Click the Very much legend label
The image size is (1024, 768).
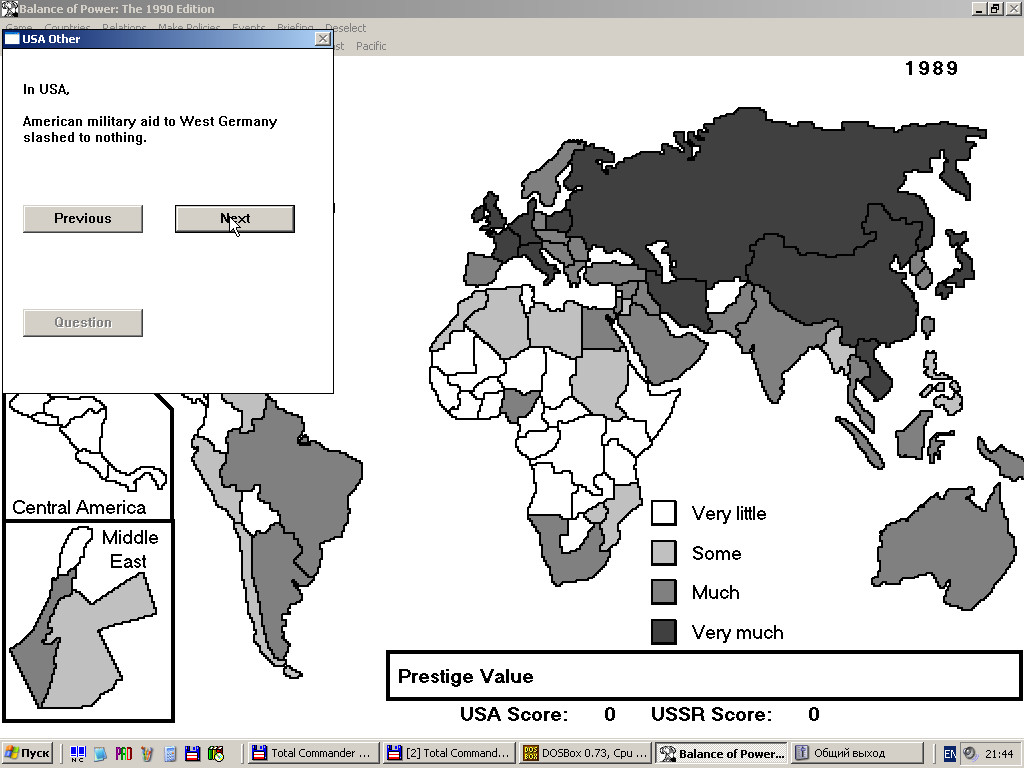[x=737, y=633]
